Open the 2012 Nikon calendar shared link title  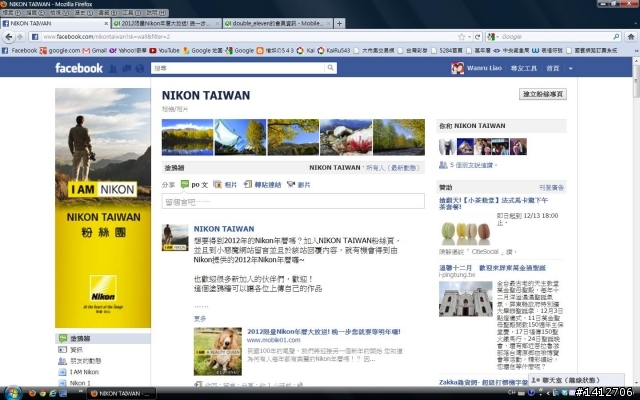(324, 332)
